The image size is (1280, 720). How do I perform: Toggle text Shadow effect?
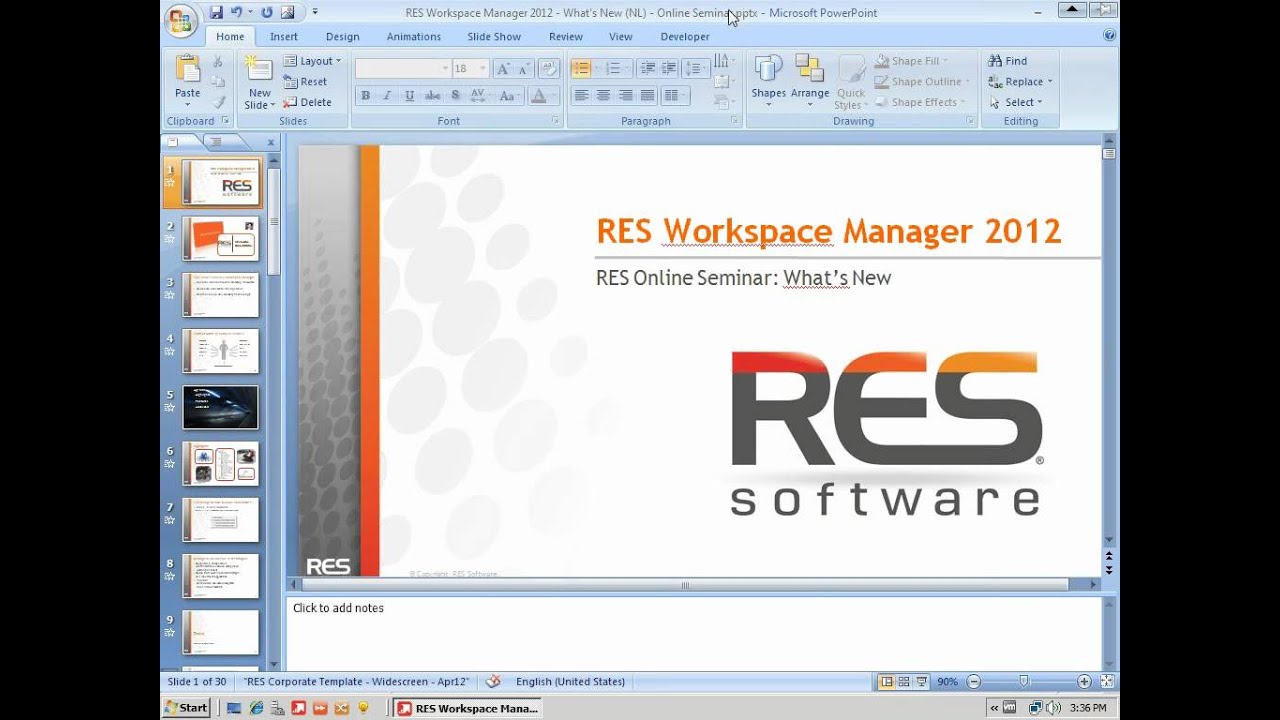pyautogui.click(x=455, y=96)
